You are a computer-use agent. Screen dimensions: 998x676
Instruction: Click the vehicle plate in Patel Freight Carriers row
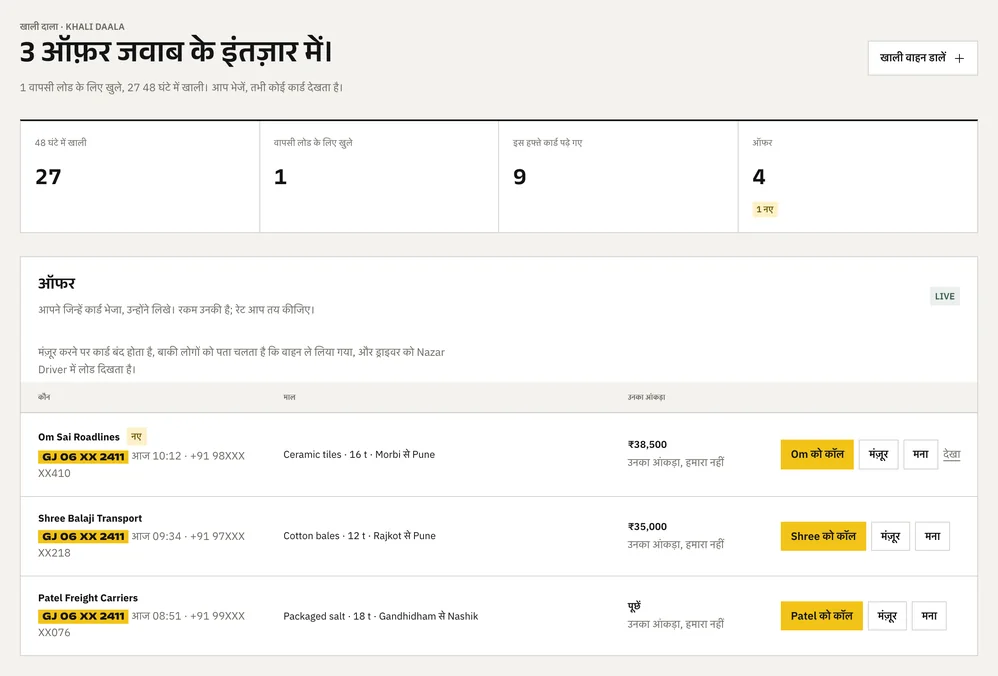[x=83, y=616]
